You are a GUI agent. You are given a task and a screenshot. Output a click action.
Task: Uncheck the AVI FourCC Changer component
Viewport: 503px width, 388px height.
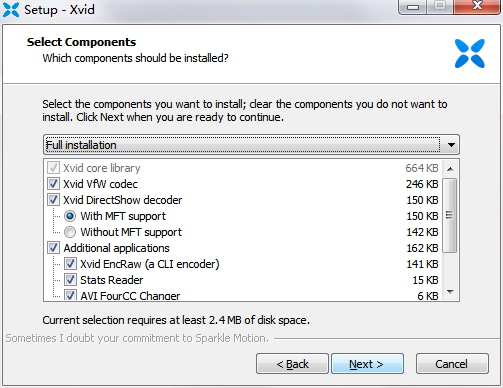pyautogui.click(x=70, y=295)
